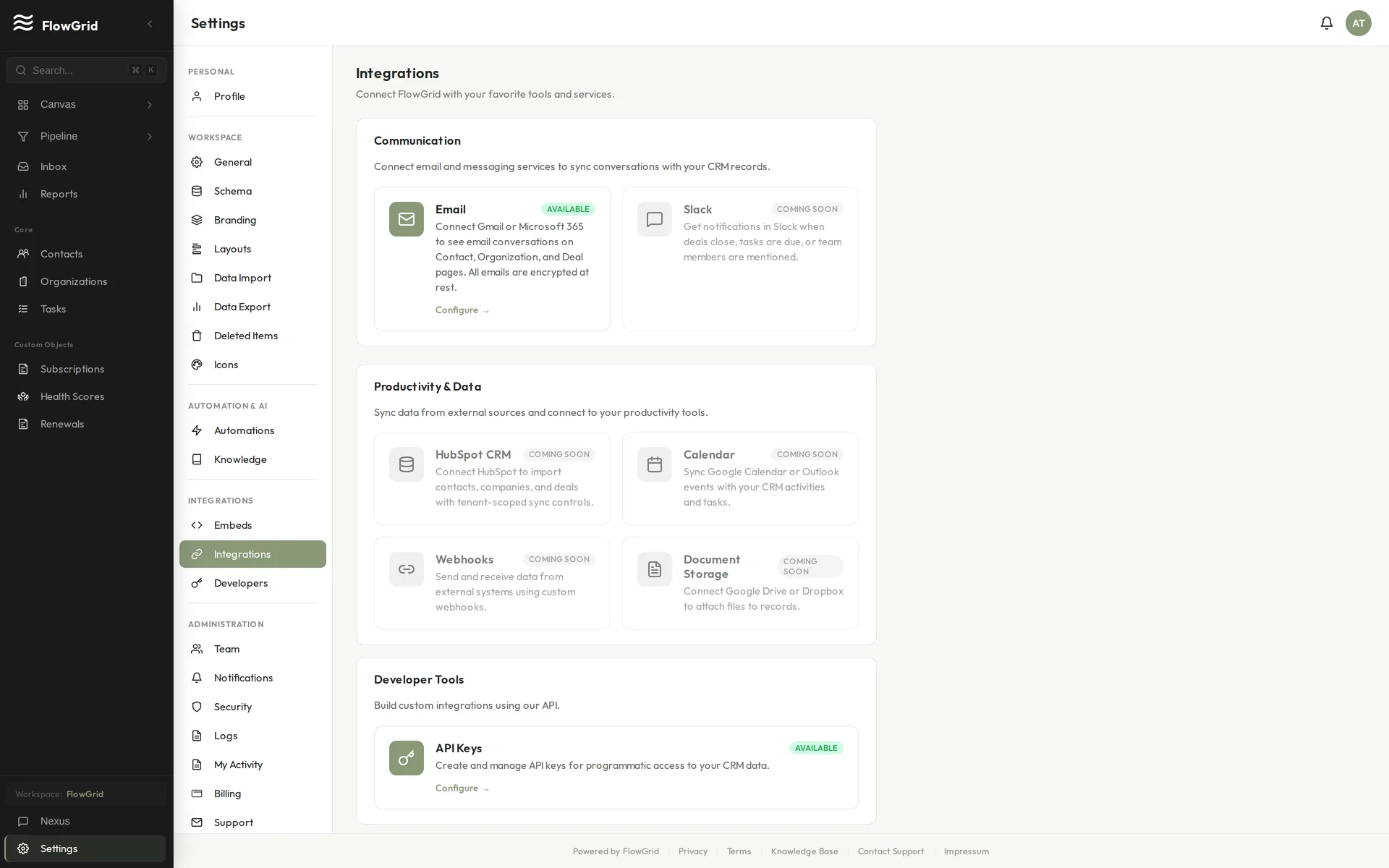1389x868 pixels.
Task: Click the Knowledge book icon
Action: [x=197, y=459]
